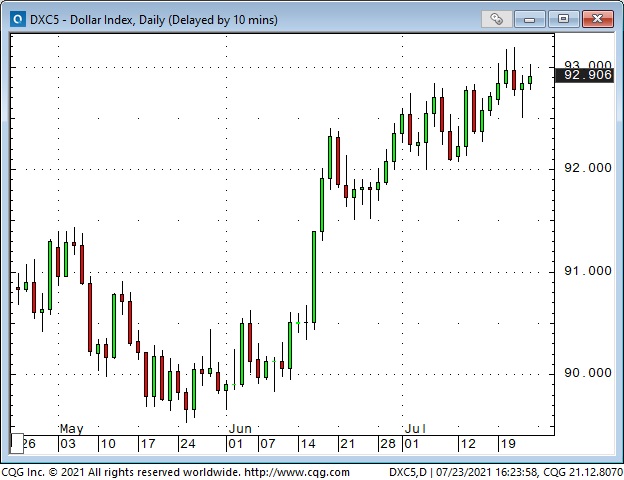This screenshot has width=624, height=480.
Task: Close the DXC5 chart window
Action: [597, 19]
